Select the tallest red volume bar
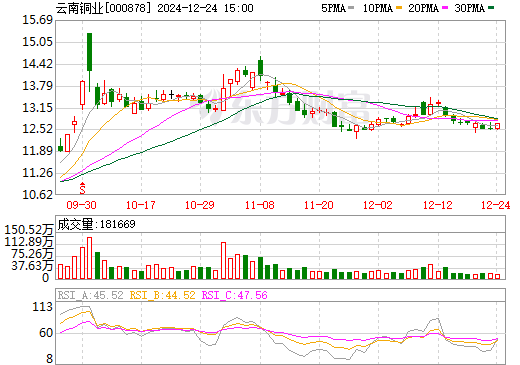Image resolution: width=520 pixels, height=365 pixels. (89, 258)
